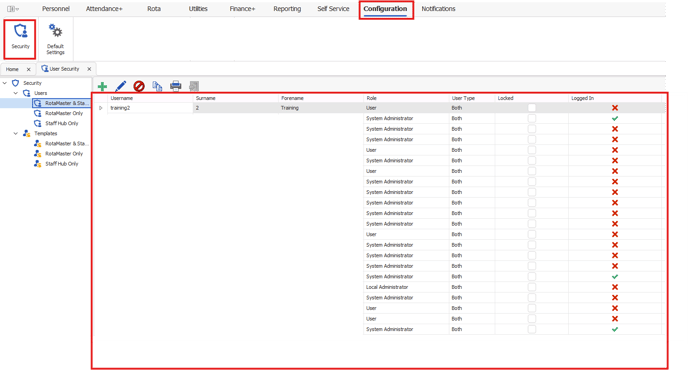Screen dimensions: 688x370
Task: Open the Finance+ ribbon tab
Action: 242,9
